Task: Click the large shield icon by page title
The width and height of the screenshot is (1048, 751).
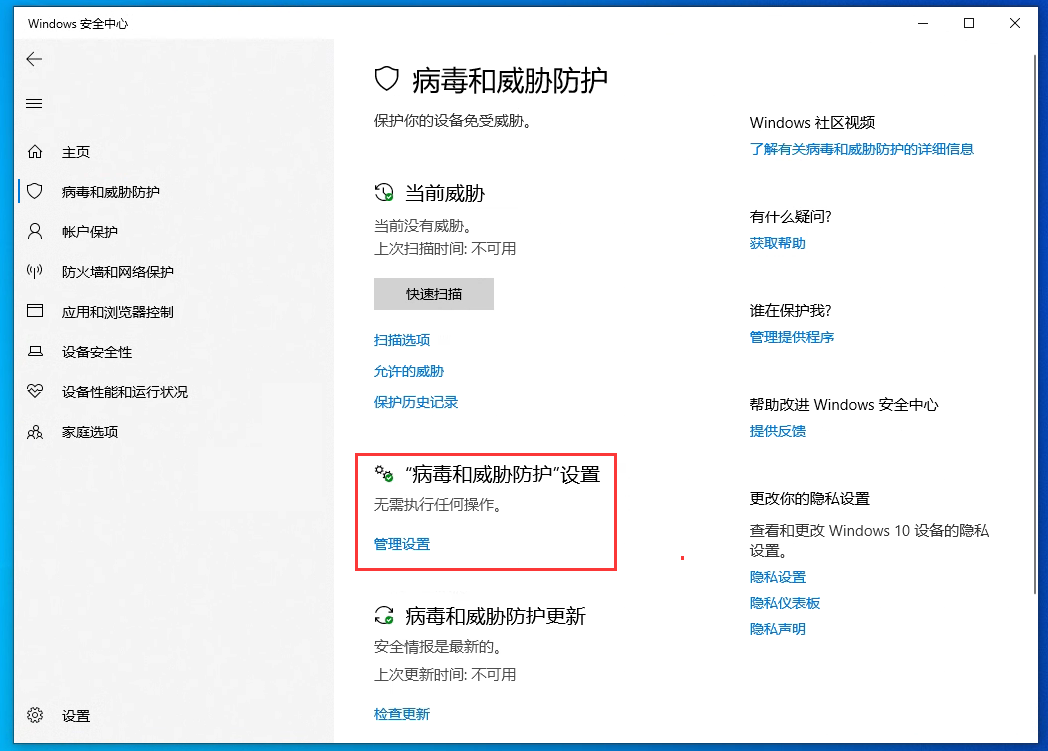Action: pos(386,80)
